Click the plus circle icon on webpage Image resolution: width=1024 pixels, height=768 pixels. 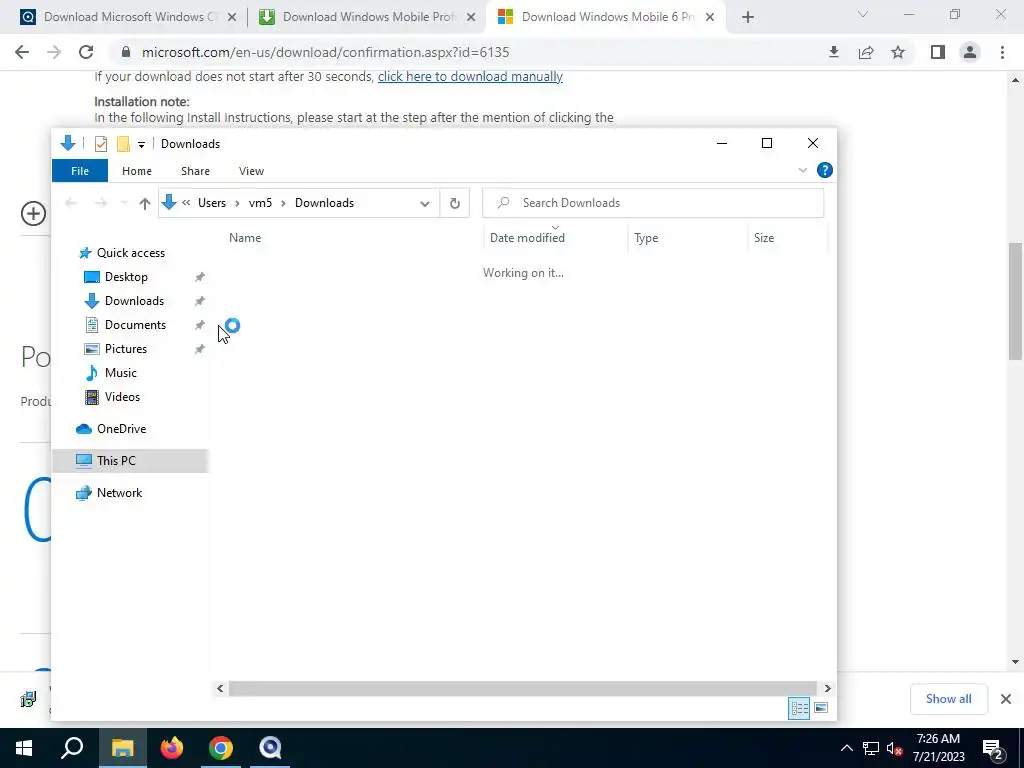click(33, 214)
